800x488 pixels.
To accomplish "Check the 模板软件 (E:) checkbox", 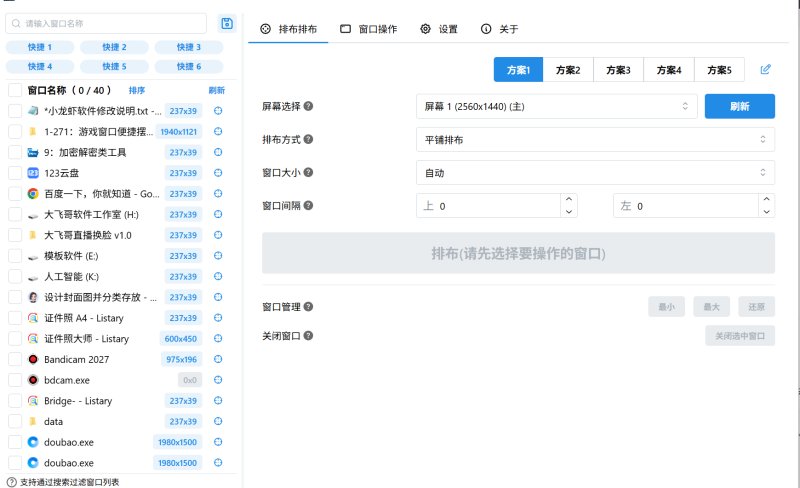I will (15, 256).
